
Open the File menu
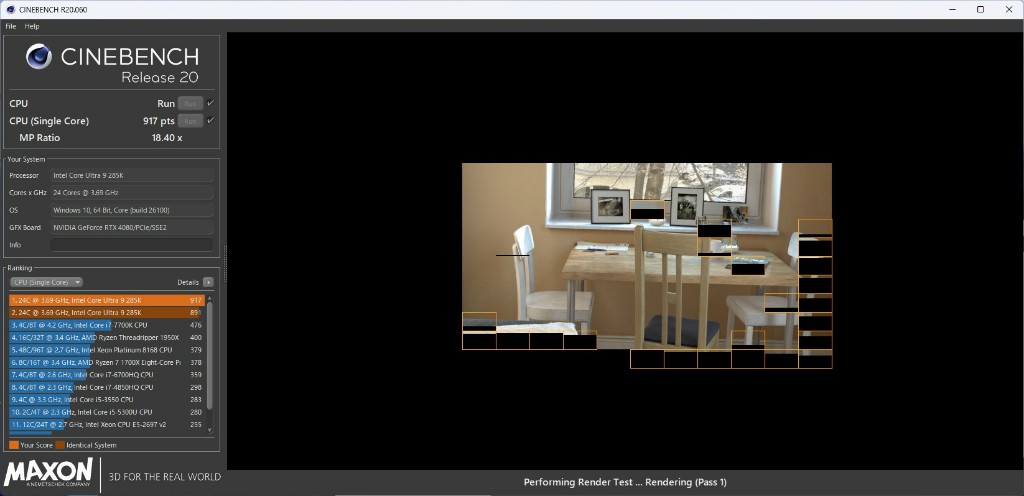coord(11,26)
